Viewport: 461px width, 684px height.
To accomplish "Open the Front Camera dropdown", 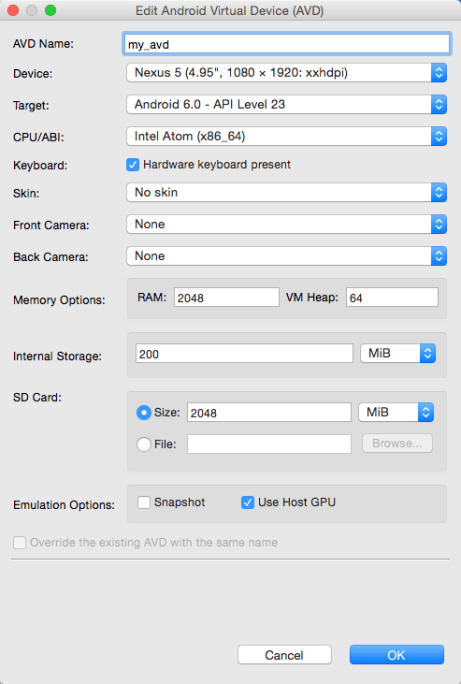I will tap(287, 224).
